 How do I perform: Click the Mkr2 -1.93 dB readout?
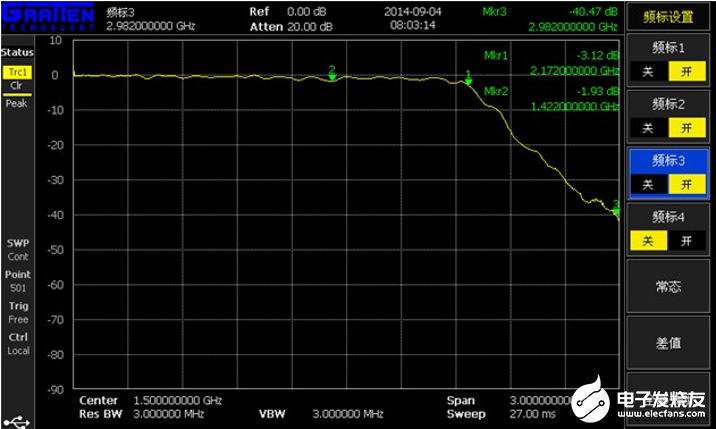coord(551,91)
